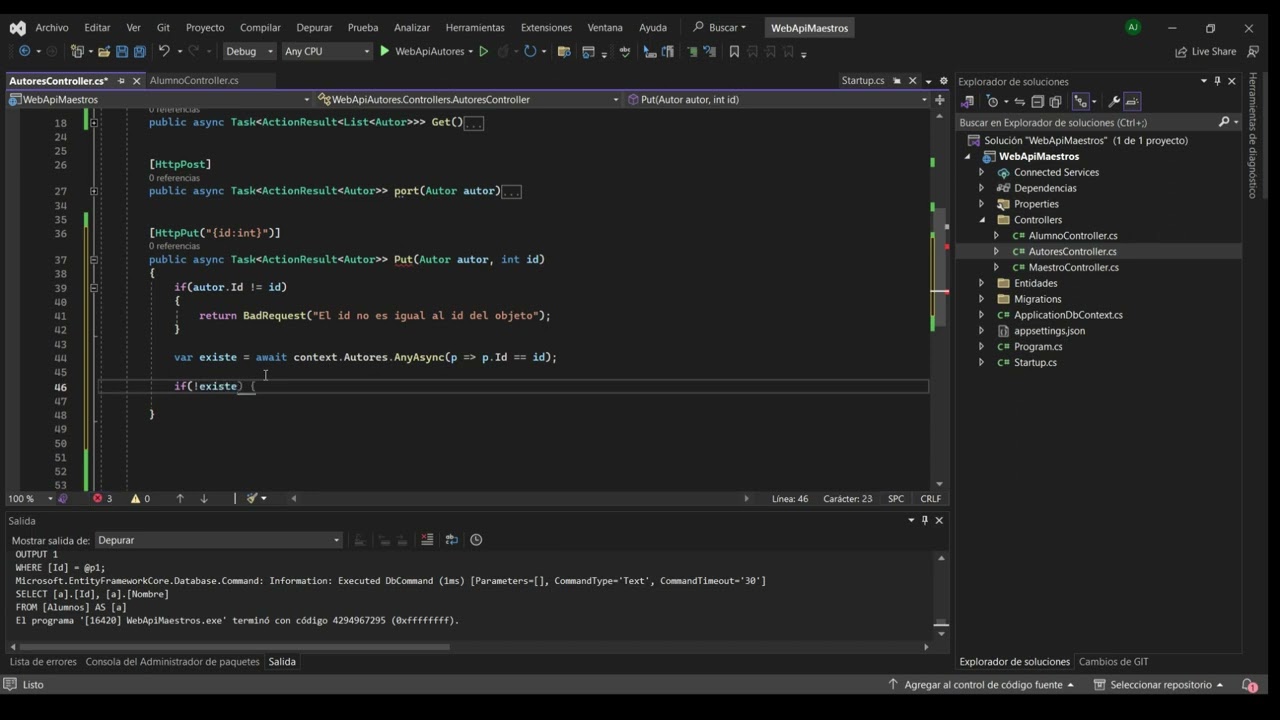
Task: Open the Depurar menu
Action: [314, 28]
